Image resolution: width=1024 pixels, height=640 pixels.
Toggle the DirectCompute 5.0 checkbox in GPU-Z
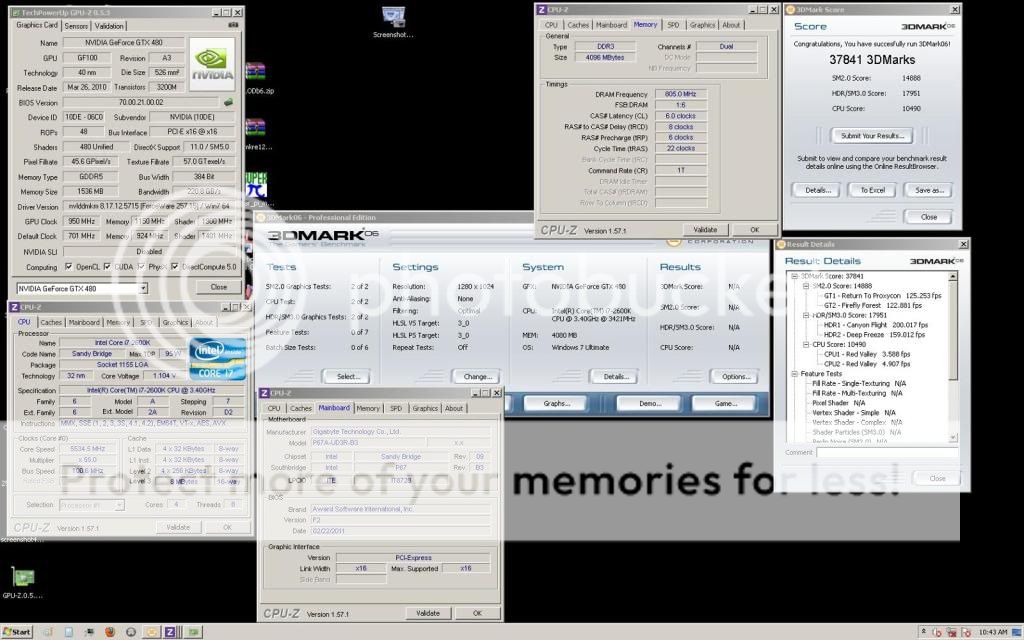pos(174,266)
